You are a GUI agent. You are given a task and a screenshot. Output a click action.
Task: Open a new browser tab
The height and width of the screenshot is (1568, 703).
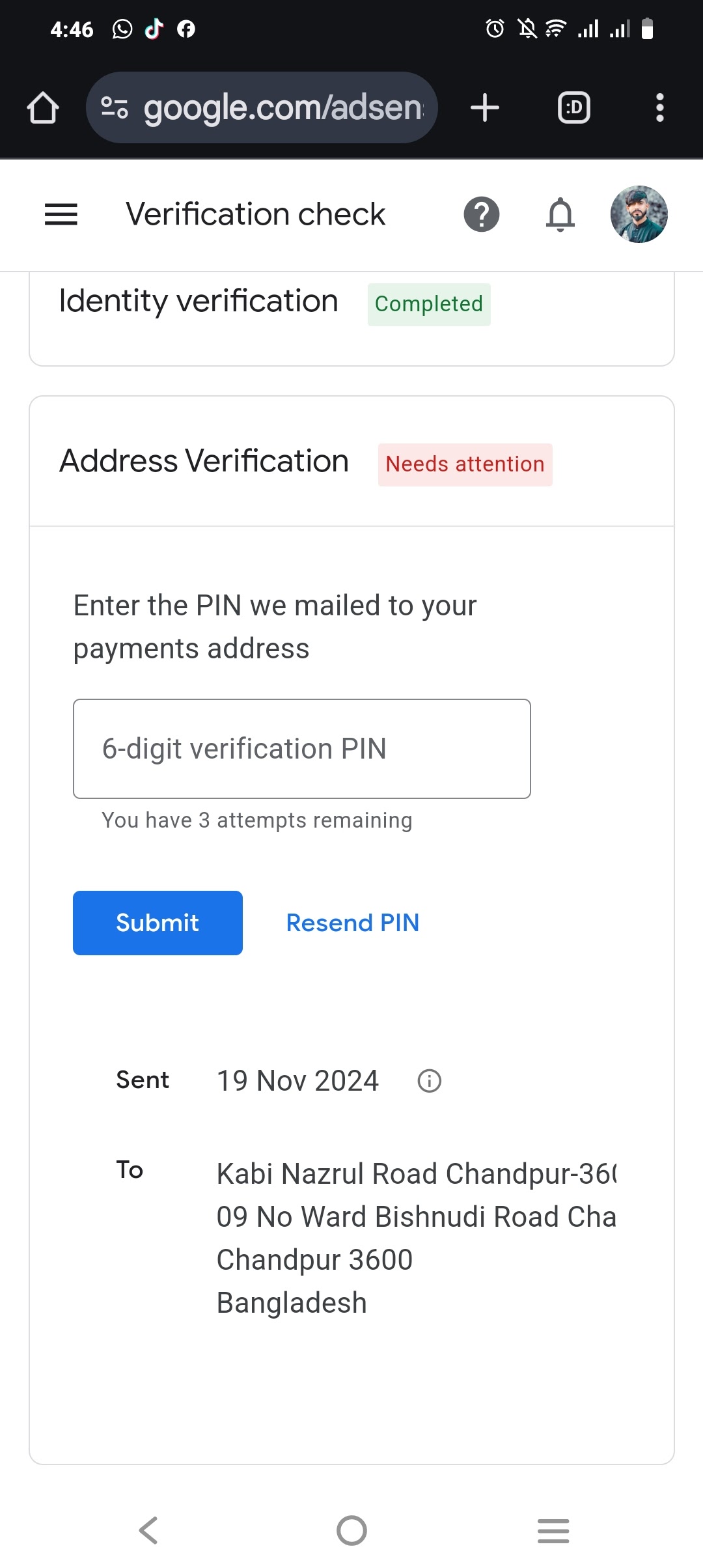pos(485,107)
